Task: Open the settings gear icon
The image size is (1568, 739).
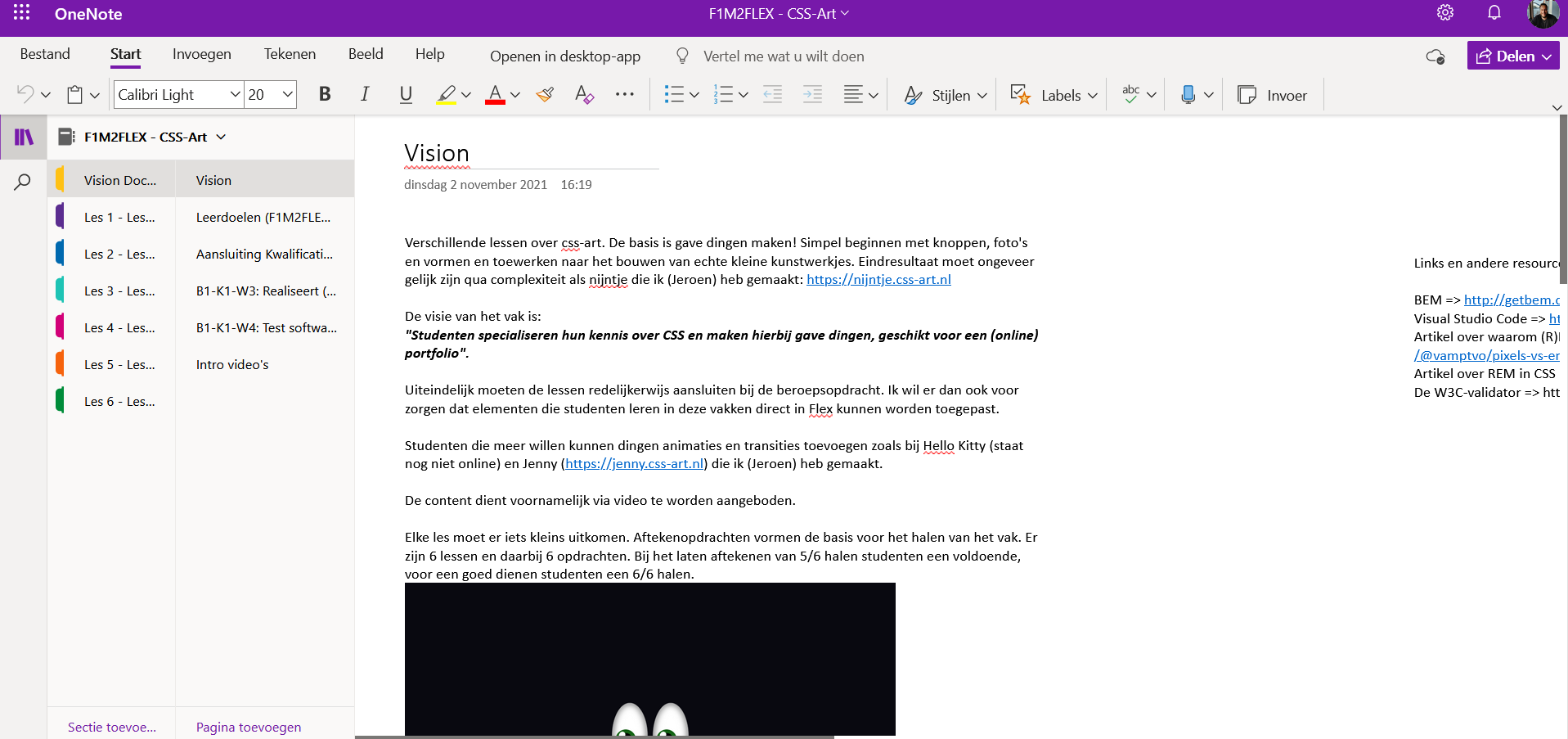Action: click(1445, 13)
